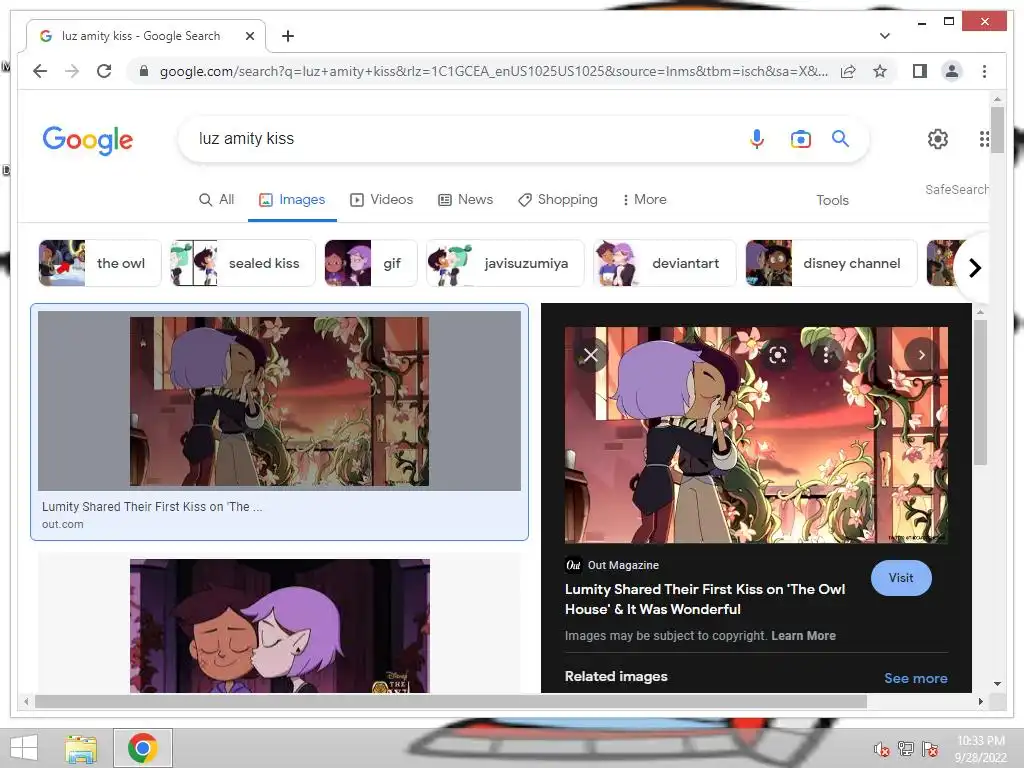1024x768 pixels.
Task: Filter by 'javisuzumiya' chip
Action: point(505,263)
